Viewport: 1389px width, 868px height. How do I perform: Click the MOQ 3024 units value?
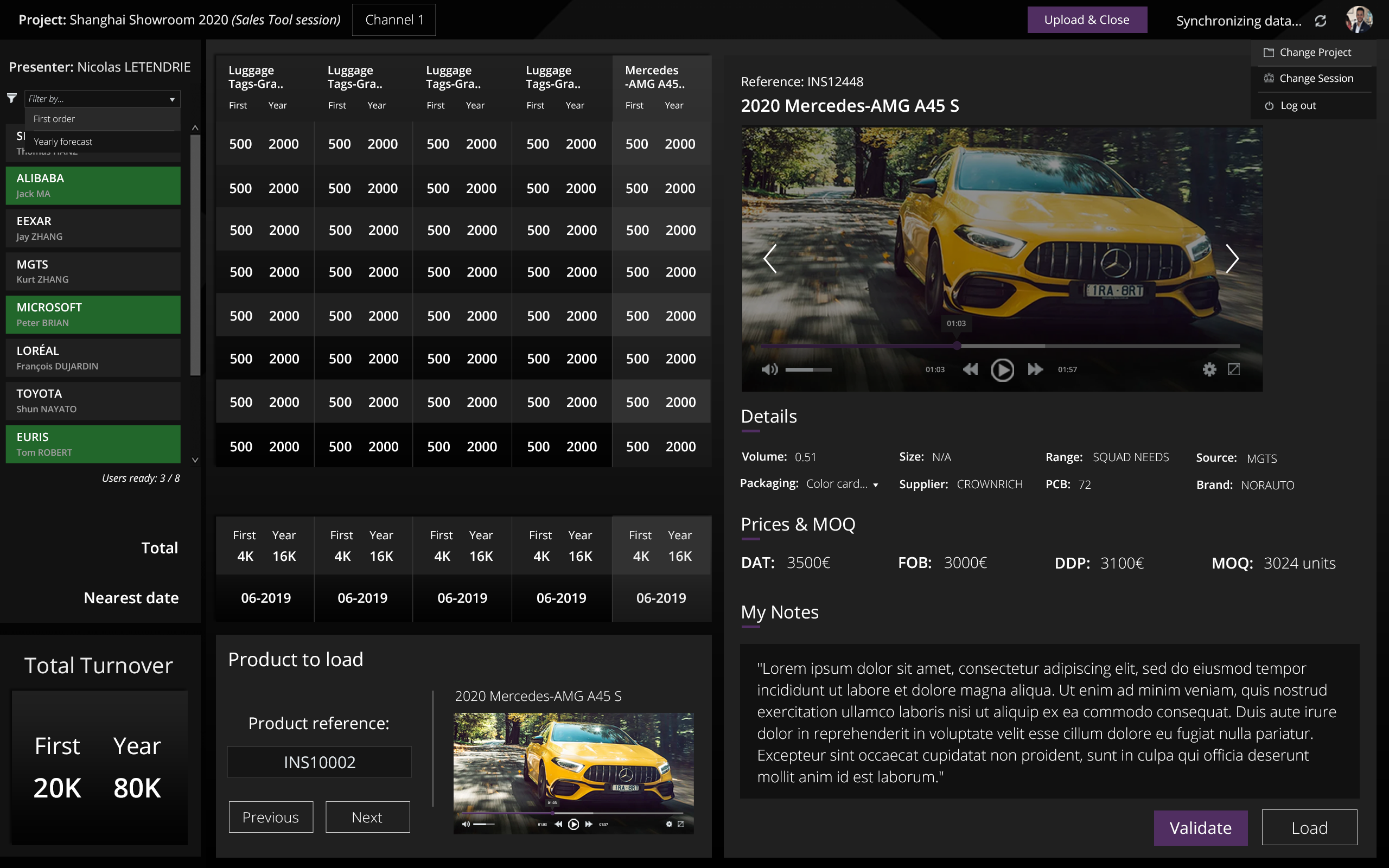pyautogui.click(x=1299, y=563)
